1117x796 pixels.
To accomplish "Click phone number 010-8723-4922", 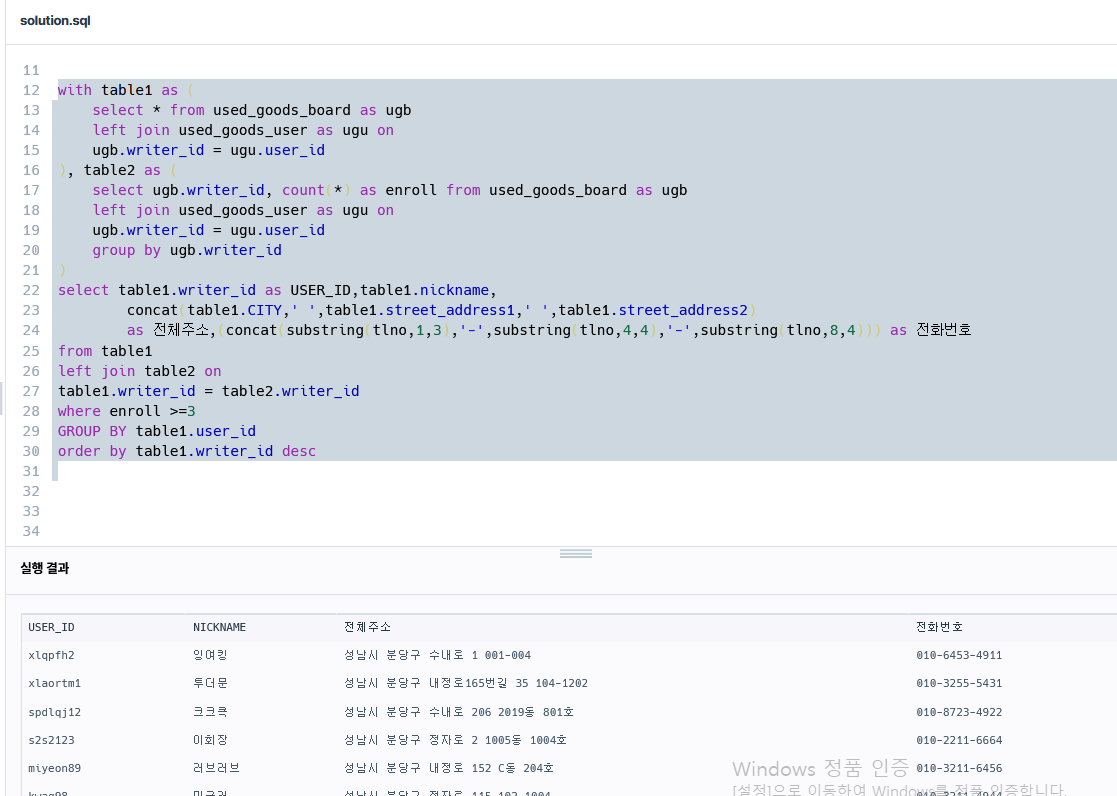I will pyautogui.click(x=959, y=712).
